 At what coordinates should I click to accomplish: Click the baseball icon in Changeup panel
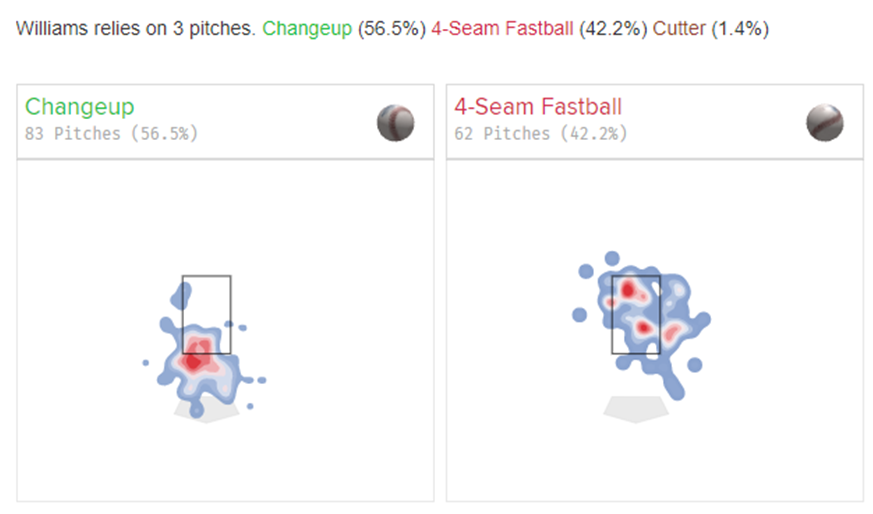tap(395, 123)
